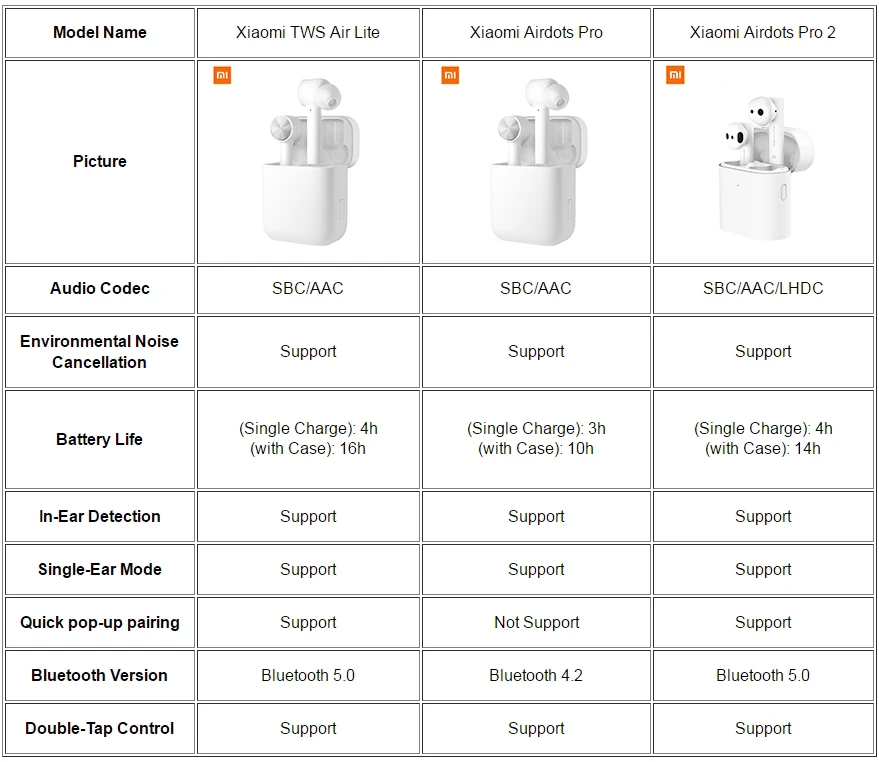Click the Double-Tap Control row label
879x762 pixels.
click(100, 728)
